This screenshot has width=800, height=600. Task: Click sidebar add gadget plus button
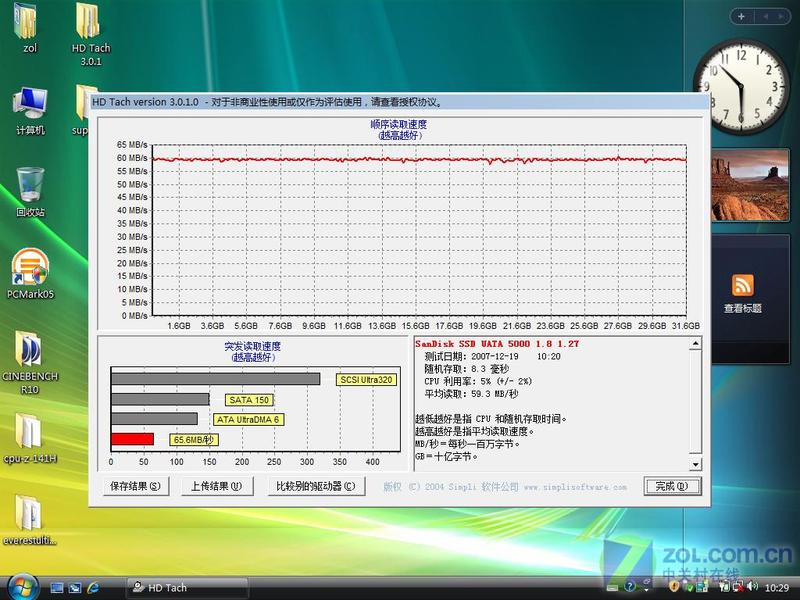click(741, 16)
